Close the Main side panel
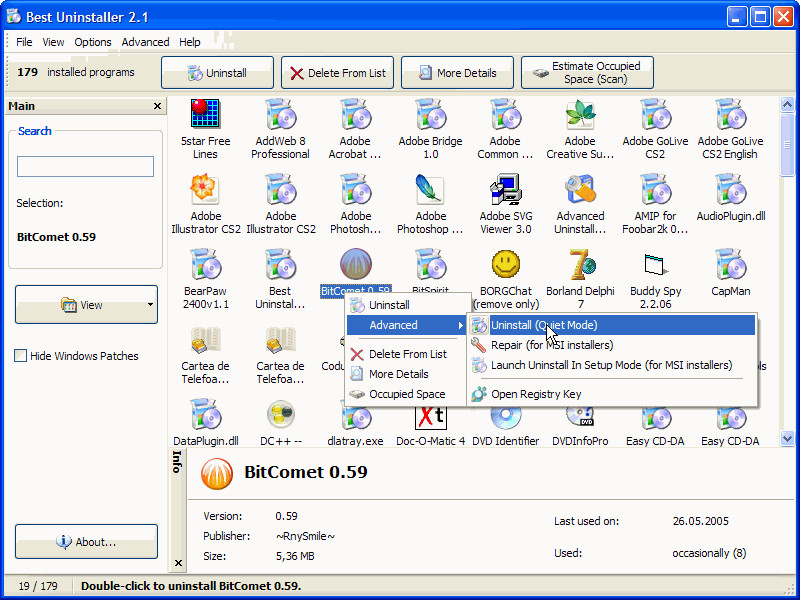Viewport: 800px width, 600px height. (157, 106)
